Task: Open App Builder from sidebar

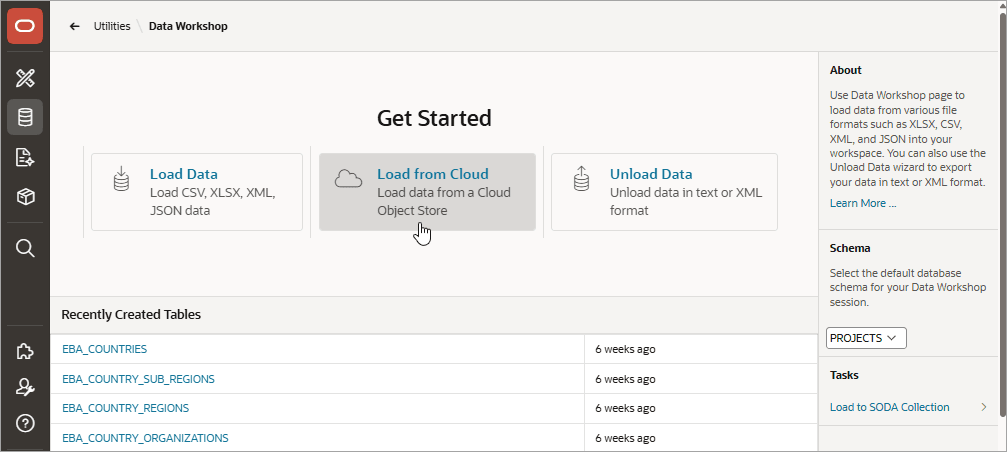Action: pos(25,79)
